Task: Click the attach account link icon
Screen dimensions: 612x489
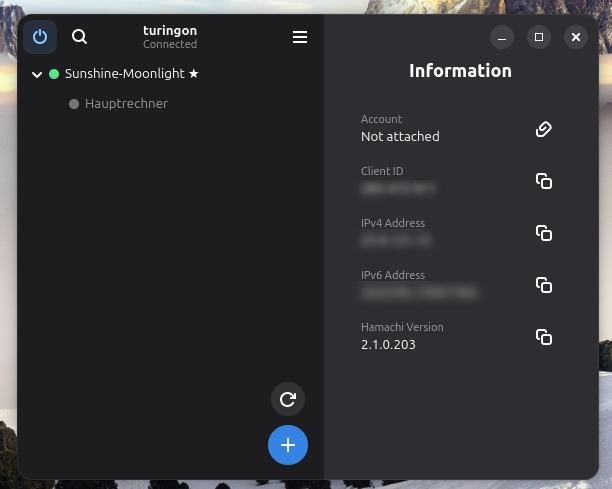Action: coord(544,129)
